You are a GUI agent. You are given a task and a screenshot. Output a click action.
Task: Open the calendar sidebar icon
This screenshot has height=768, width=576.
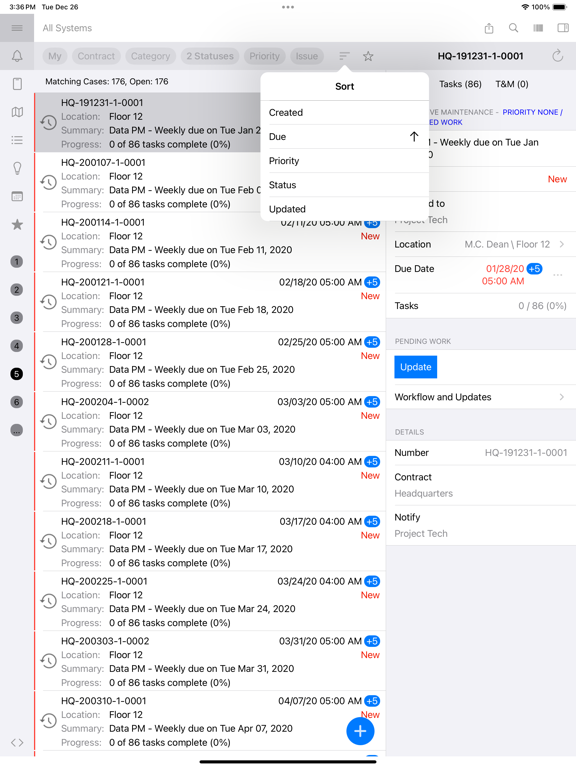click(x=17, y=196)
